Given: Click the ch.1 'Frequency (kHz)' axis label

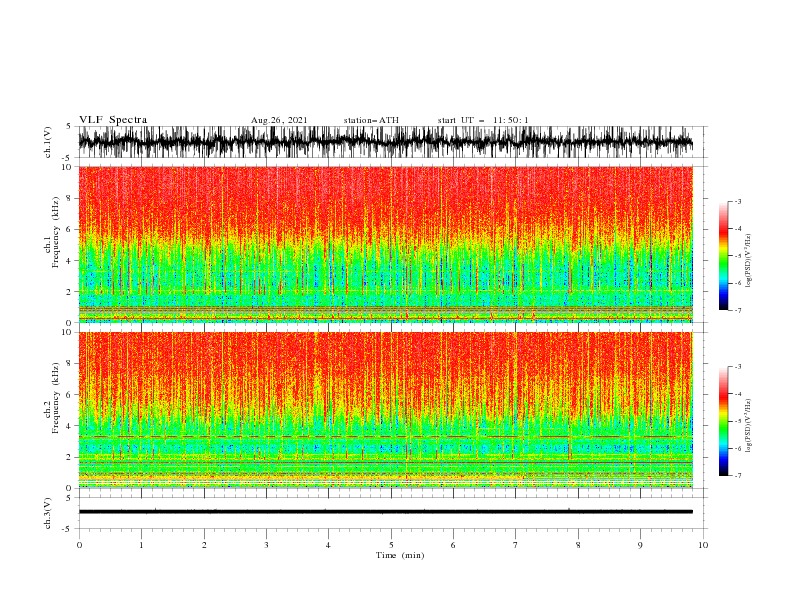Looking at the screenshot, I should click(56, 233).
